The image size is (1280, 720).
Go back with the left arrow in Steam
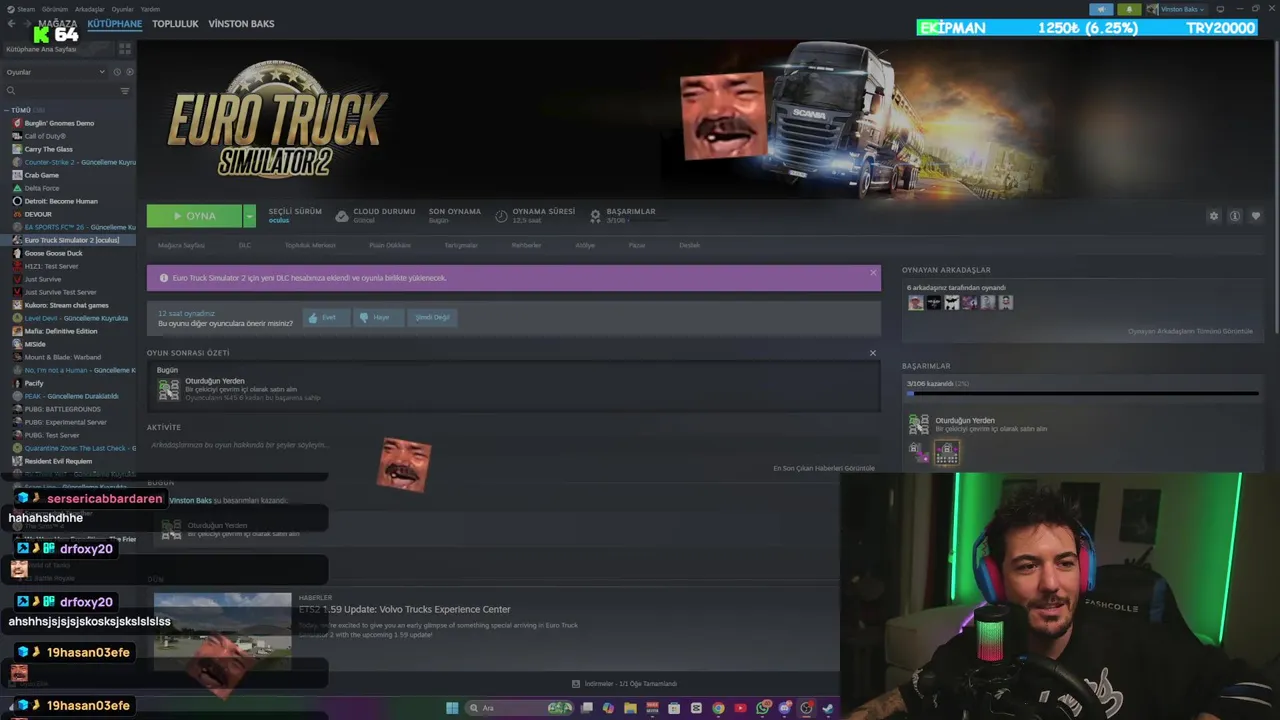tap(11, 24)
